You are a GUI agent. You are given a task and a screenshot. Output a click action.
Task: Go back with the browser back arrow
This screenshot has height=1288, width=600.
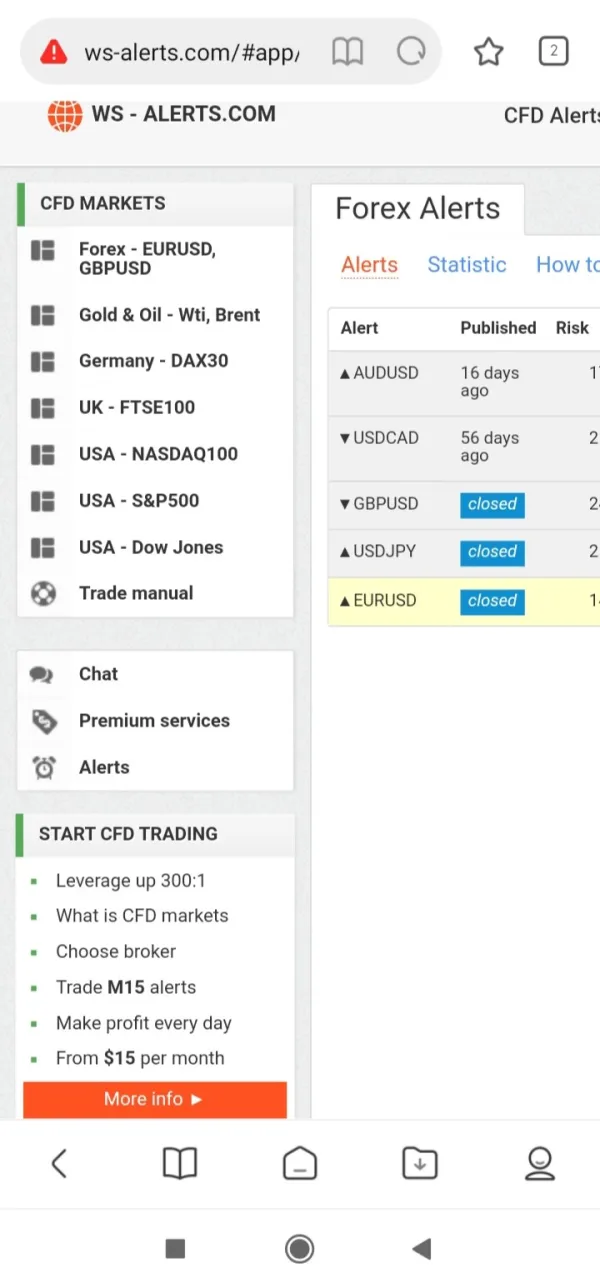59,1163
